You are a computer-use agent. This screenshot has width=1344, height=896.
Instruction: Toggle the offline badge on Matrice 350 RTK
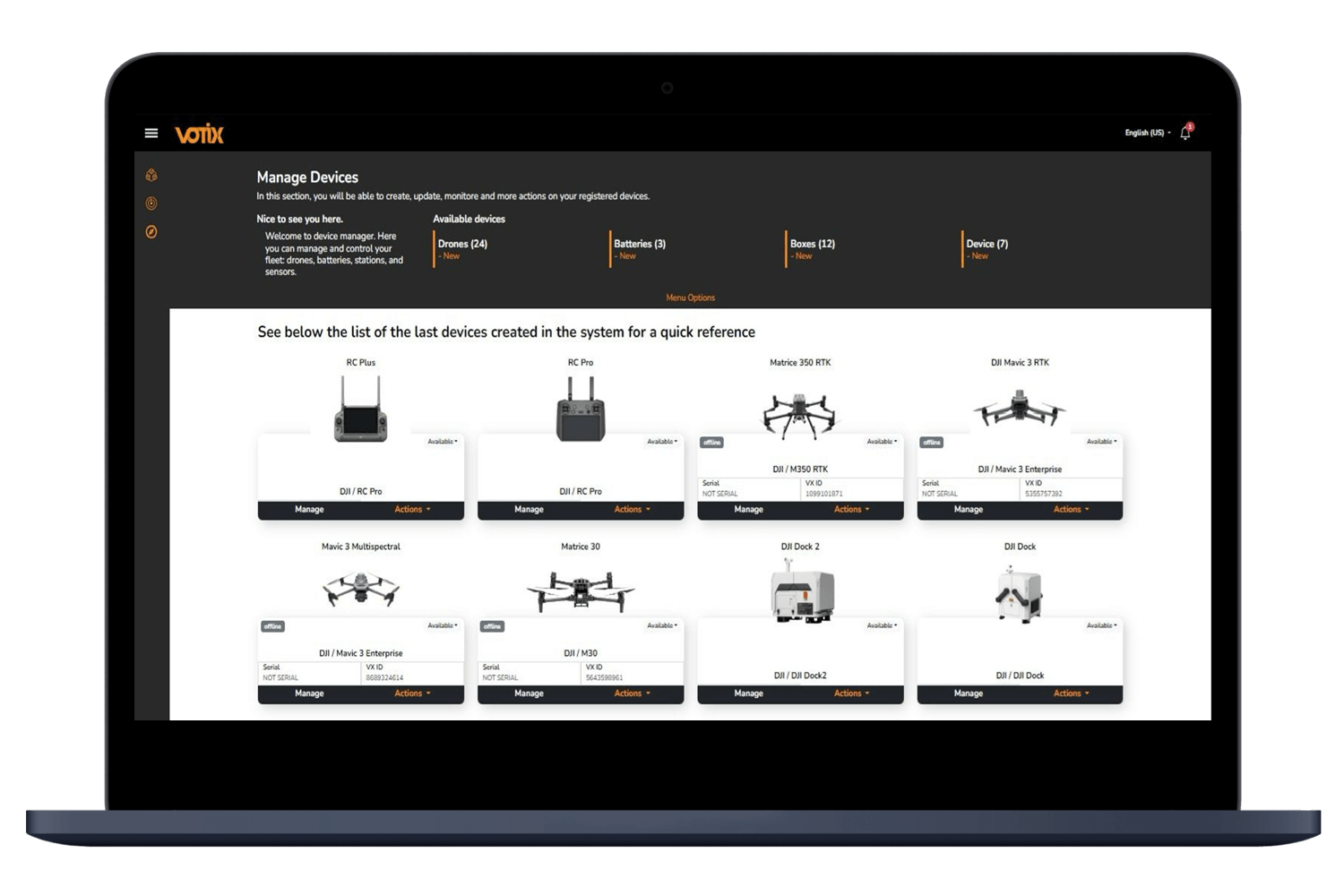711,442
